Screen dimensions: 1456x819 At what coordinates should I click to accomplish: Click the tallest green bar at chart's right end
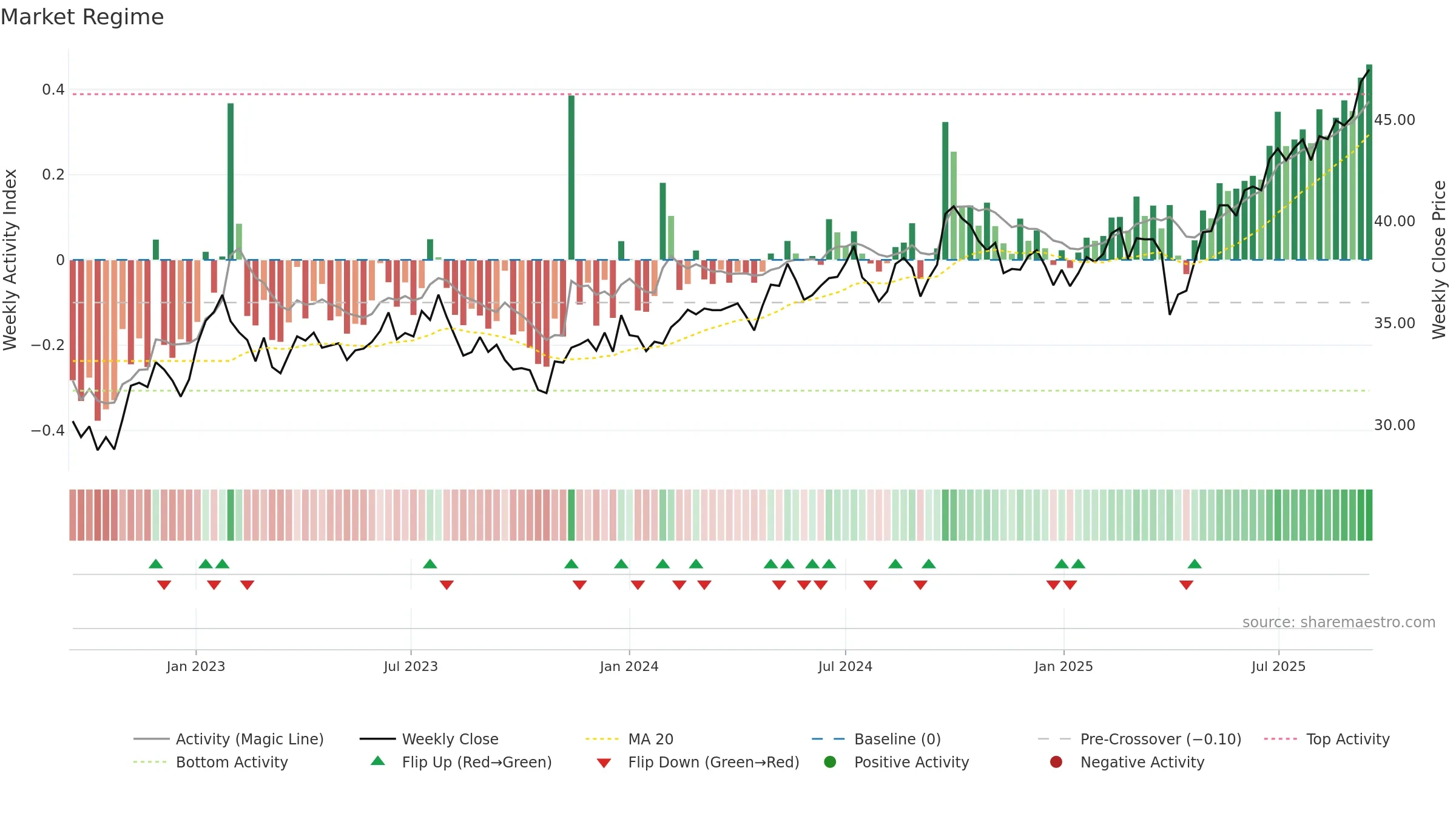coord(1369,162)
